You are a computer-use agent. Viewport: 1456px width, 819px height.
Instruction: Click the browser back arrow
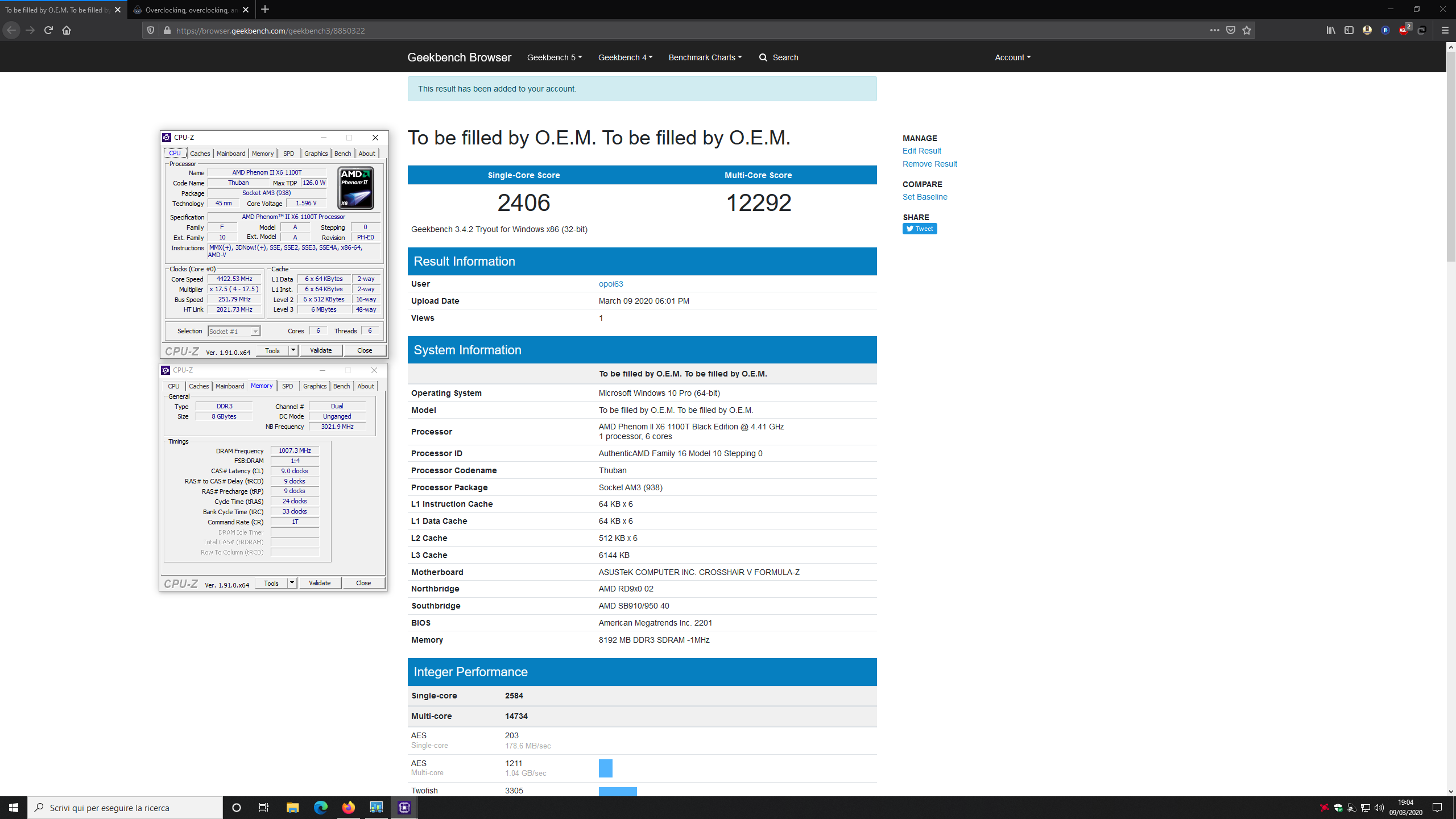point(11,30)
